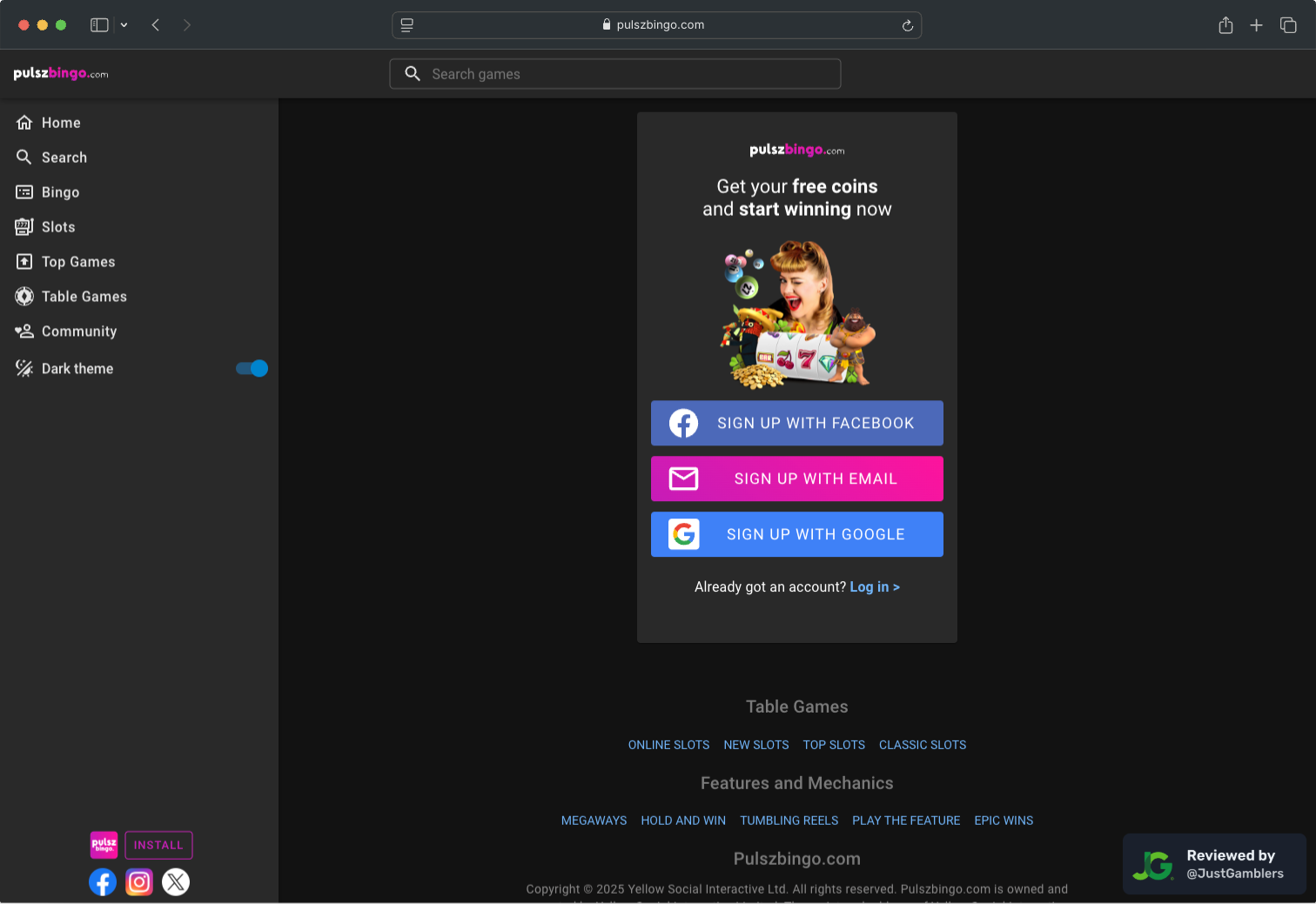Click the pulszbingo.com address bar

pos(657,25)
